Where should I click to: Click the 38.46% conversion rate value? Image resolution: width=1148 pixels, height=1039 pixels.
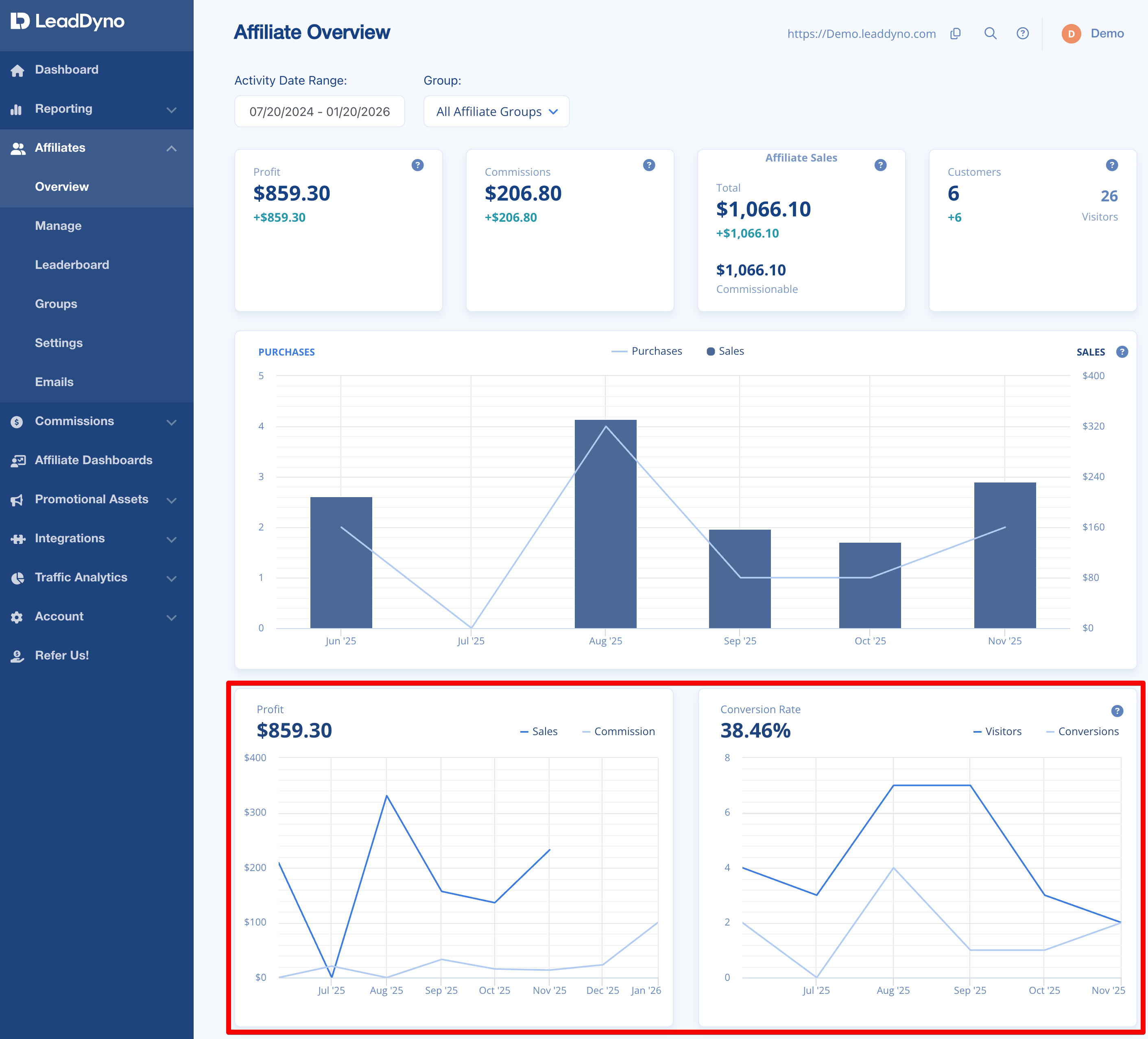756,731
